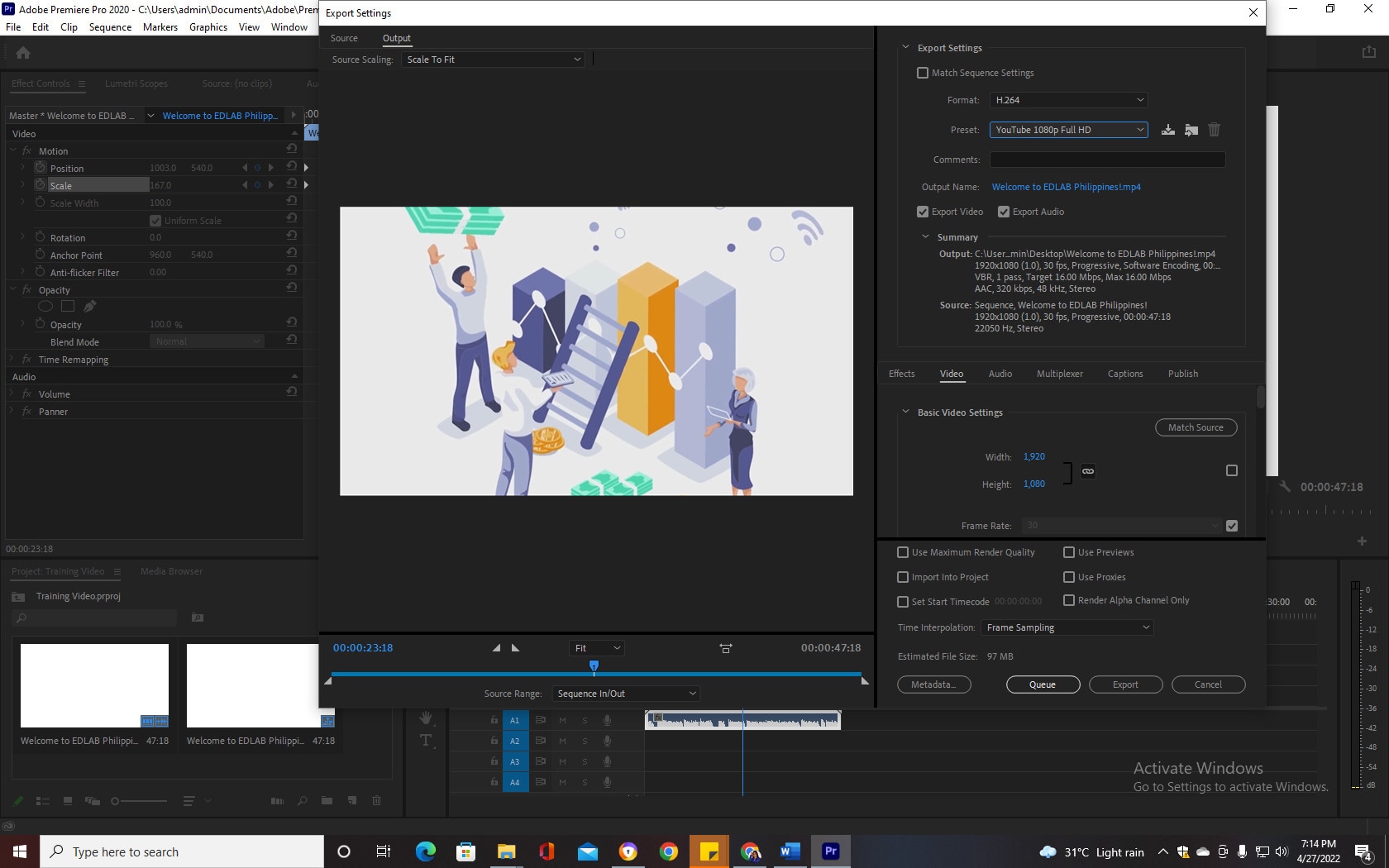Click the Set Out Point marker icon
The height and width of the screenshot is (868, 1389).
point(516,648)
